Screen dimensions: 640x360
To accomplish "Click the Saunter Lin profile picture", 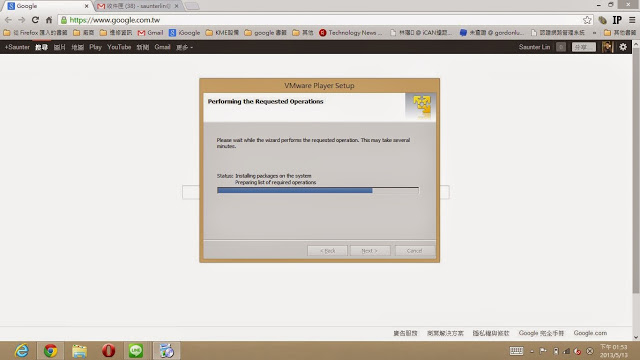I will 607,47.
